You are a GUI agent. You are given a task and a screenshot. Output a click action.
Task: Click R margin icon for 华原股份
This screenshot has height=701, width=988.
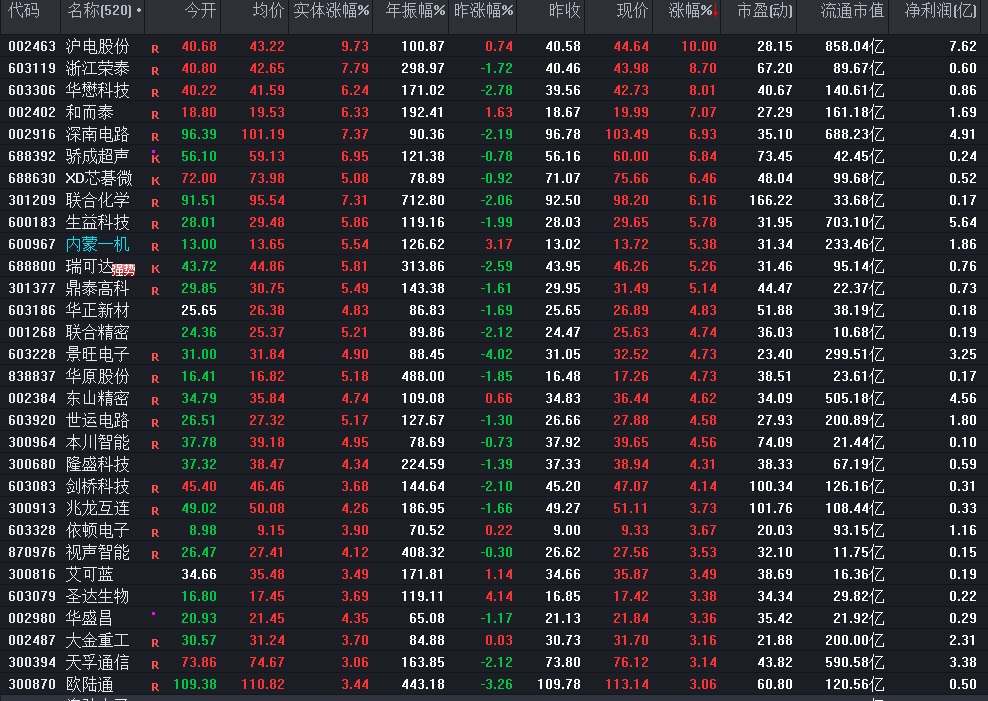155,379
